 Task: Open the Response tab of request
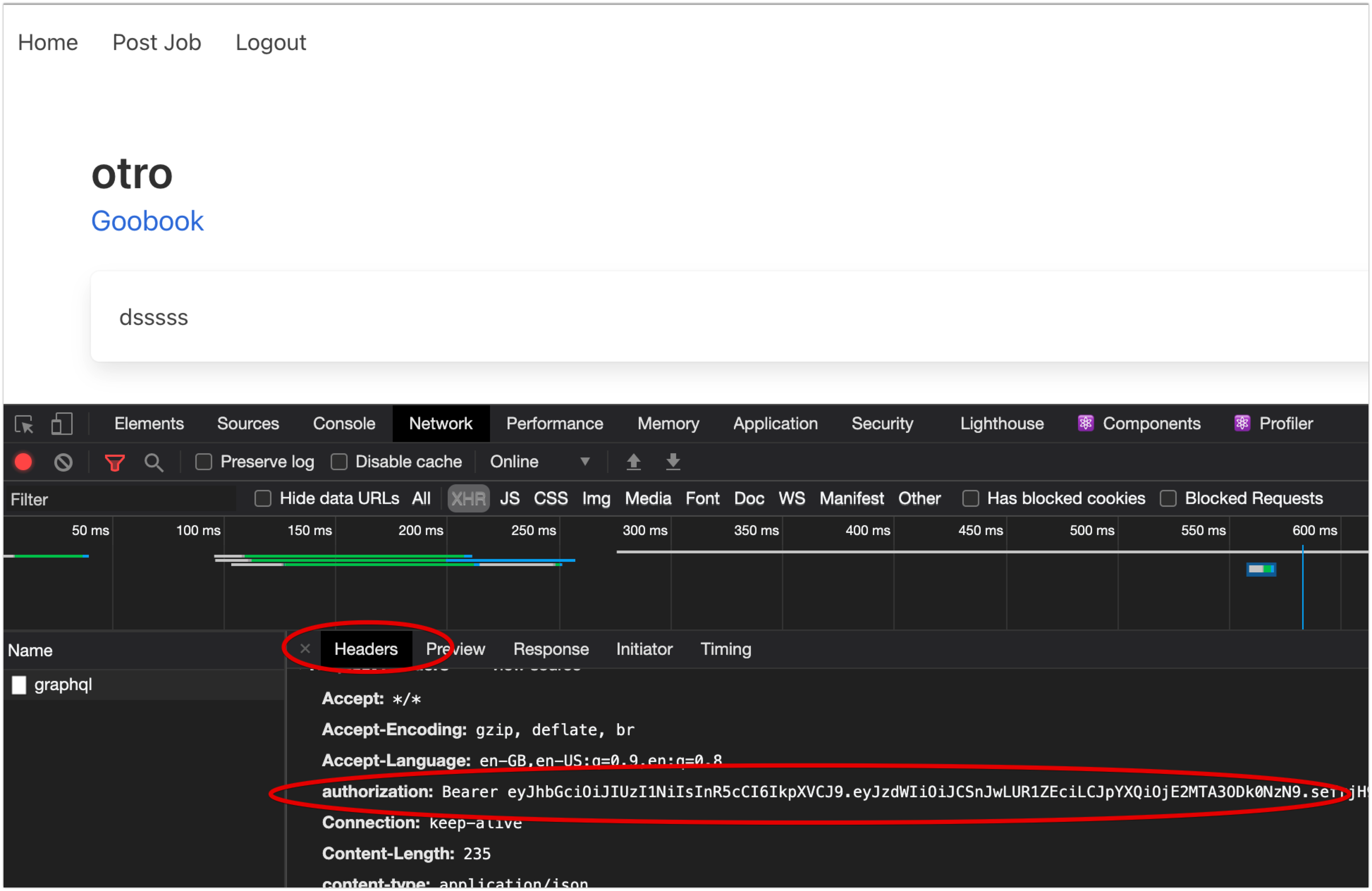pyautogui.click(x=551, y=650)
